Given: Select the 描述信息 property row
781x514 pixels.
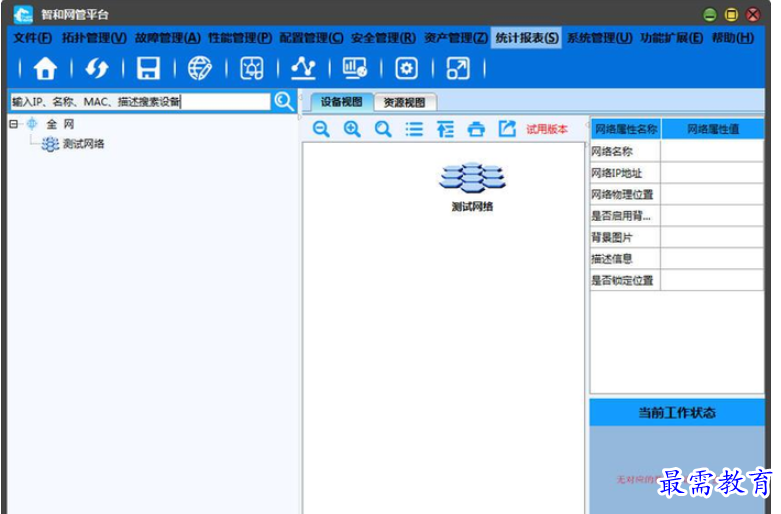Looking at the screenshot, I should click(x=677, y=258).
